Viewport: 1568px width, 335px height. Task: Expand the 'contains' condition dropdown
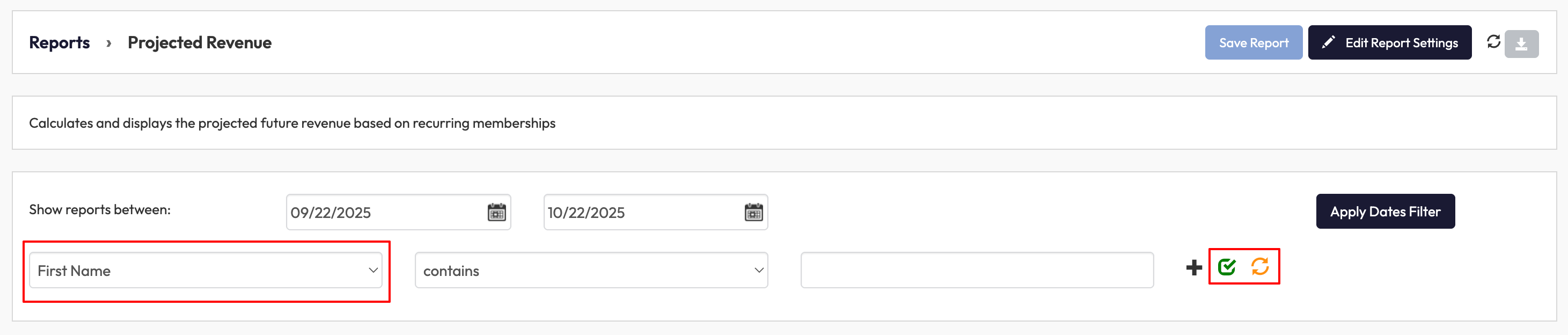pos(591,271)
